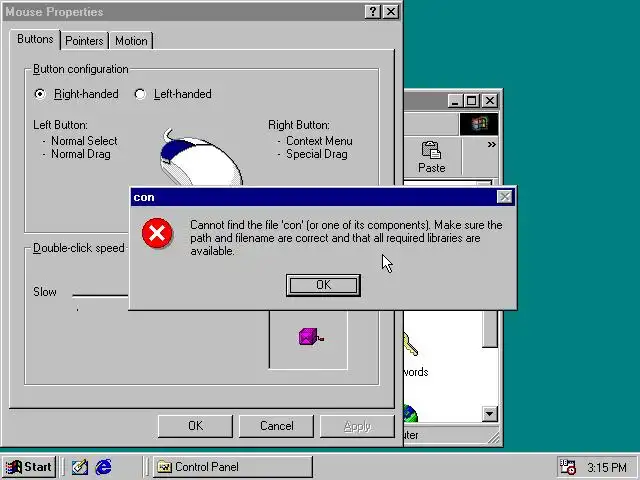The image size is (640, 480).
Task: Close the con error dialog
Action: tap(505, 197)
